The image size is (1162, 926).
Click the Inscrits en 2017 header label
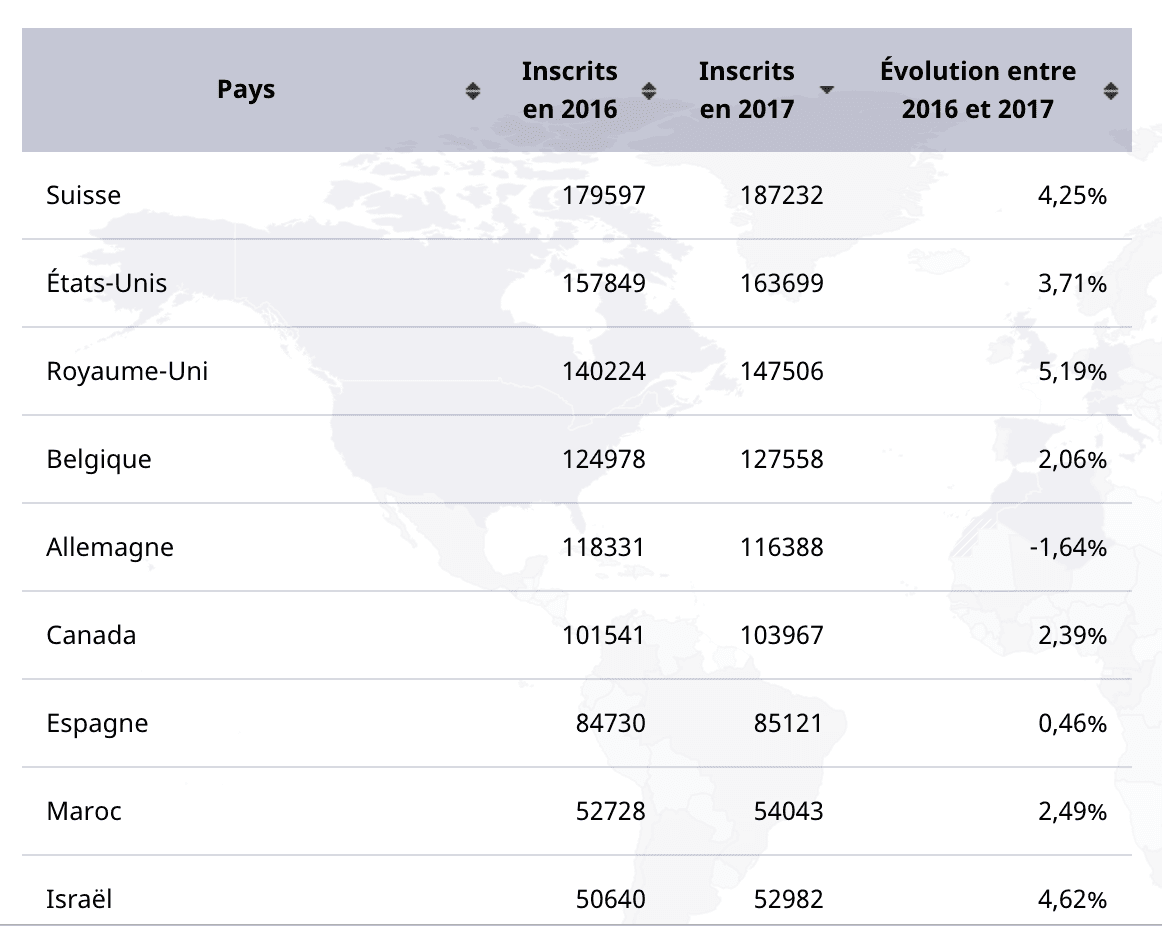click(746, 90)
